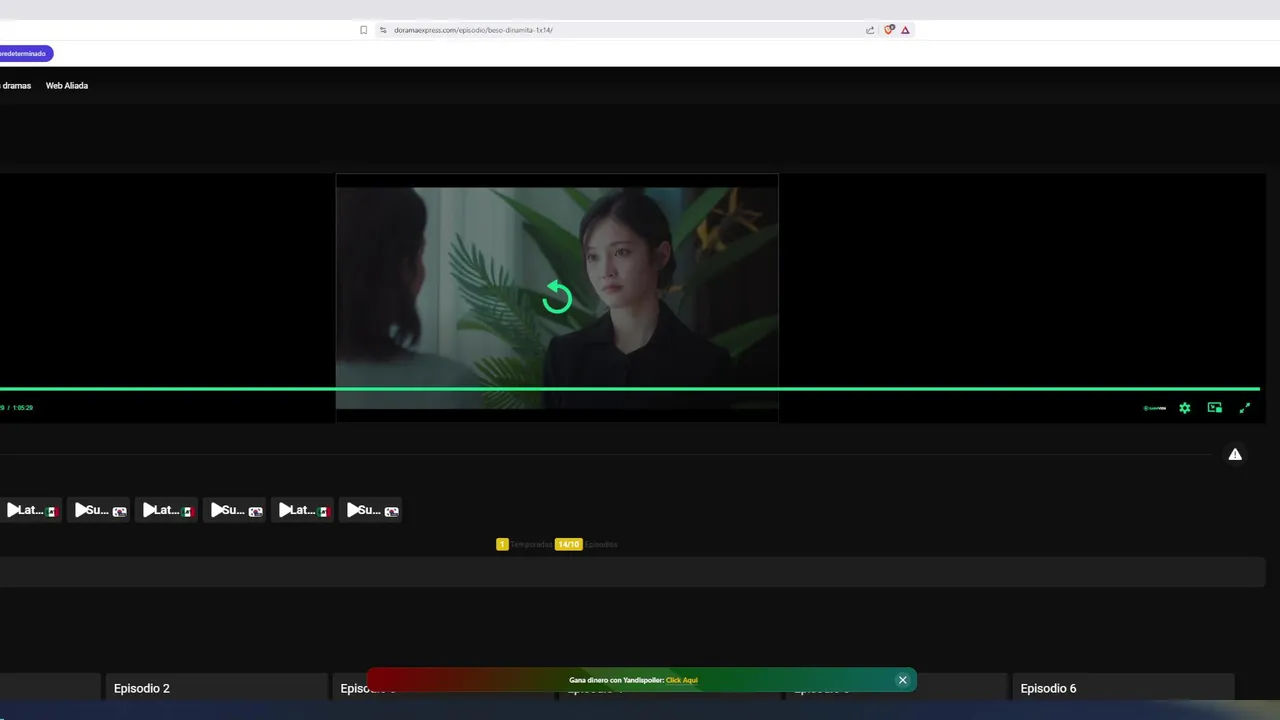Toggle fullscreen on the video player

pyautogui.click(x=1245, y=408)
